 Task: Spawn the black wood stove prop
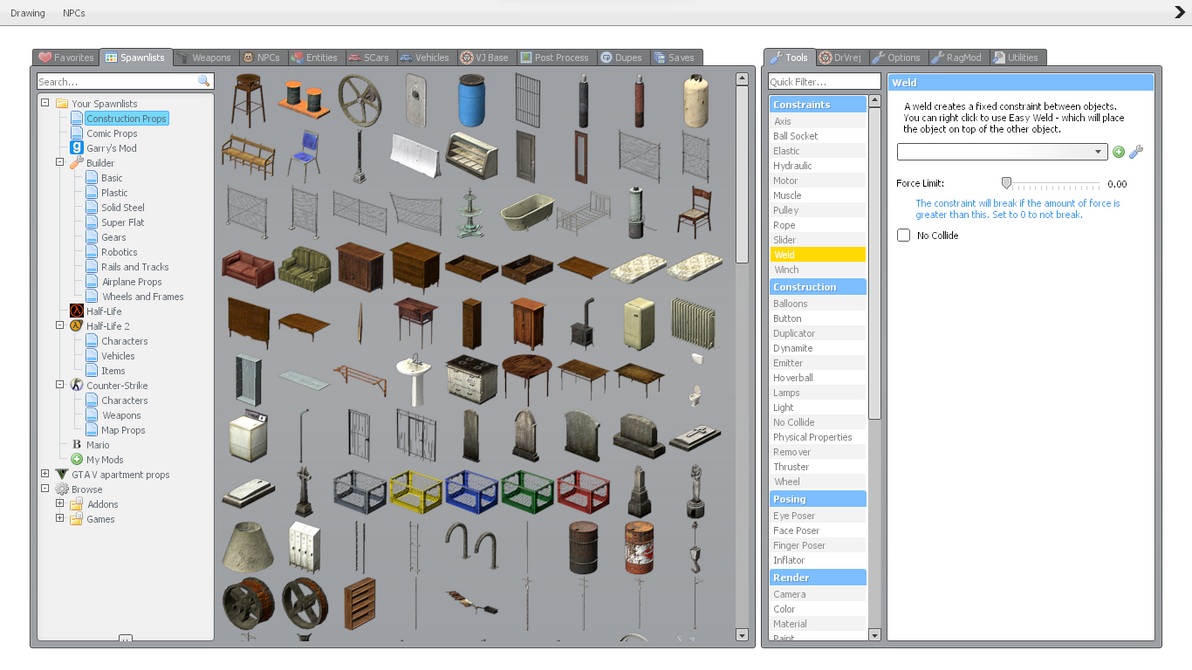[583, 323]
